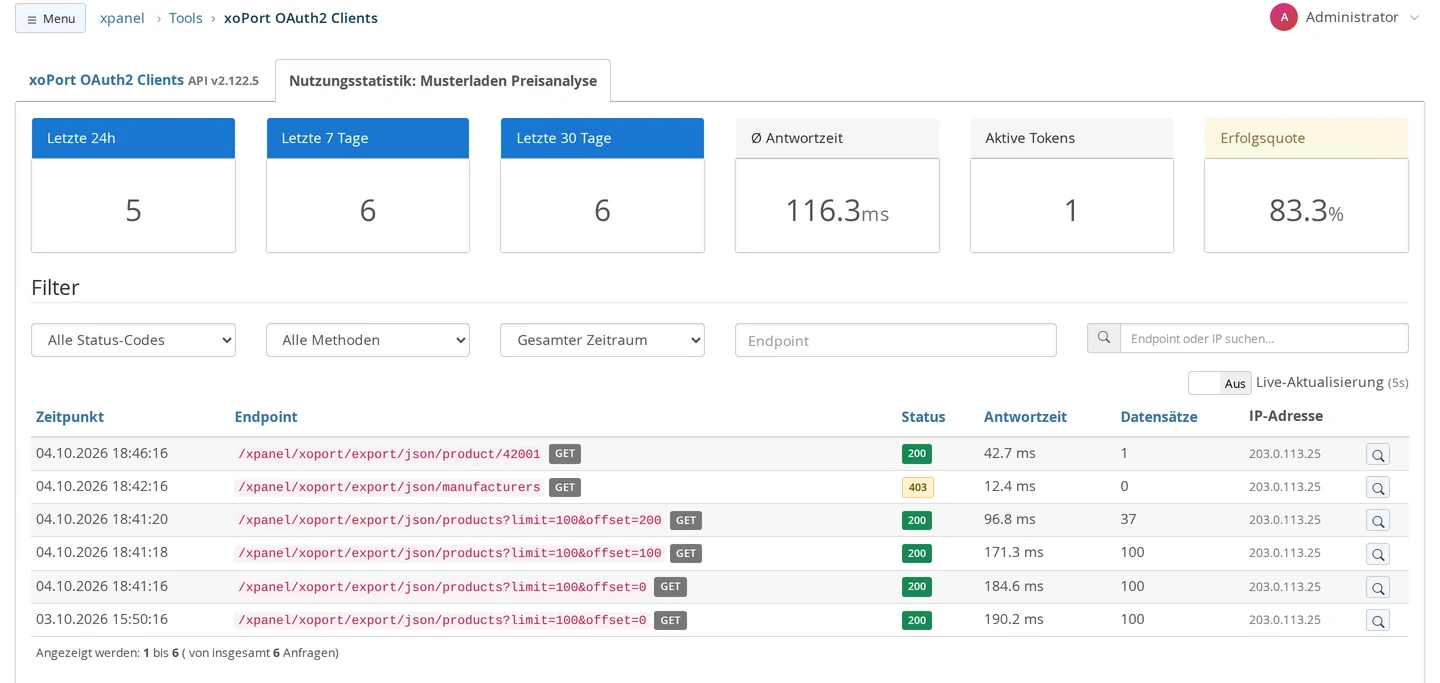The image size is (1440, 683).
Task: Open details for the 18:41:18 request
Action: (x=1378, y=554)
